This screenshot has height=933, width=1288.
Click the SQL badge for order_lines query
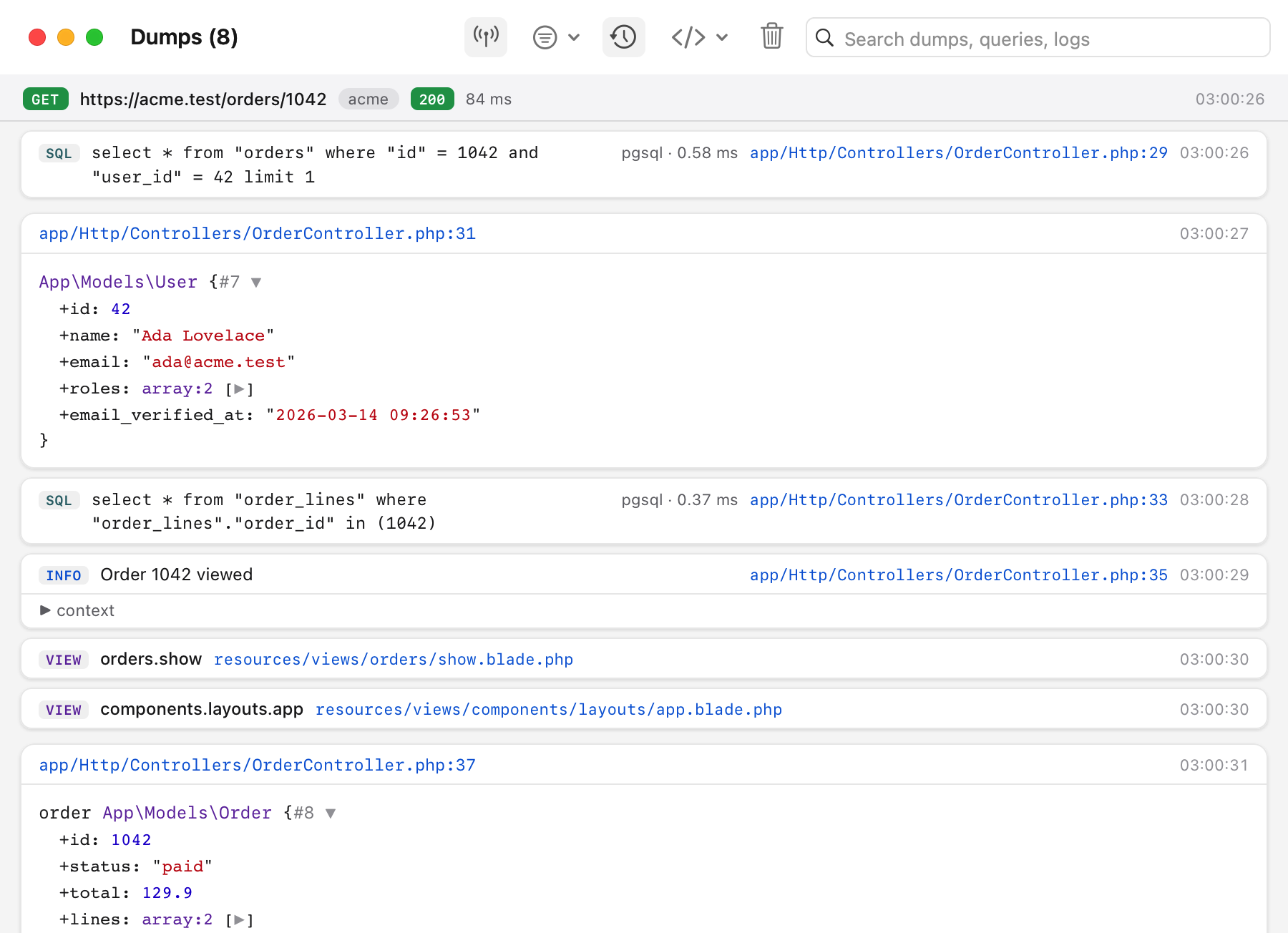pyautogui.click(x=59, y=501)
